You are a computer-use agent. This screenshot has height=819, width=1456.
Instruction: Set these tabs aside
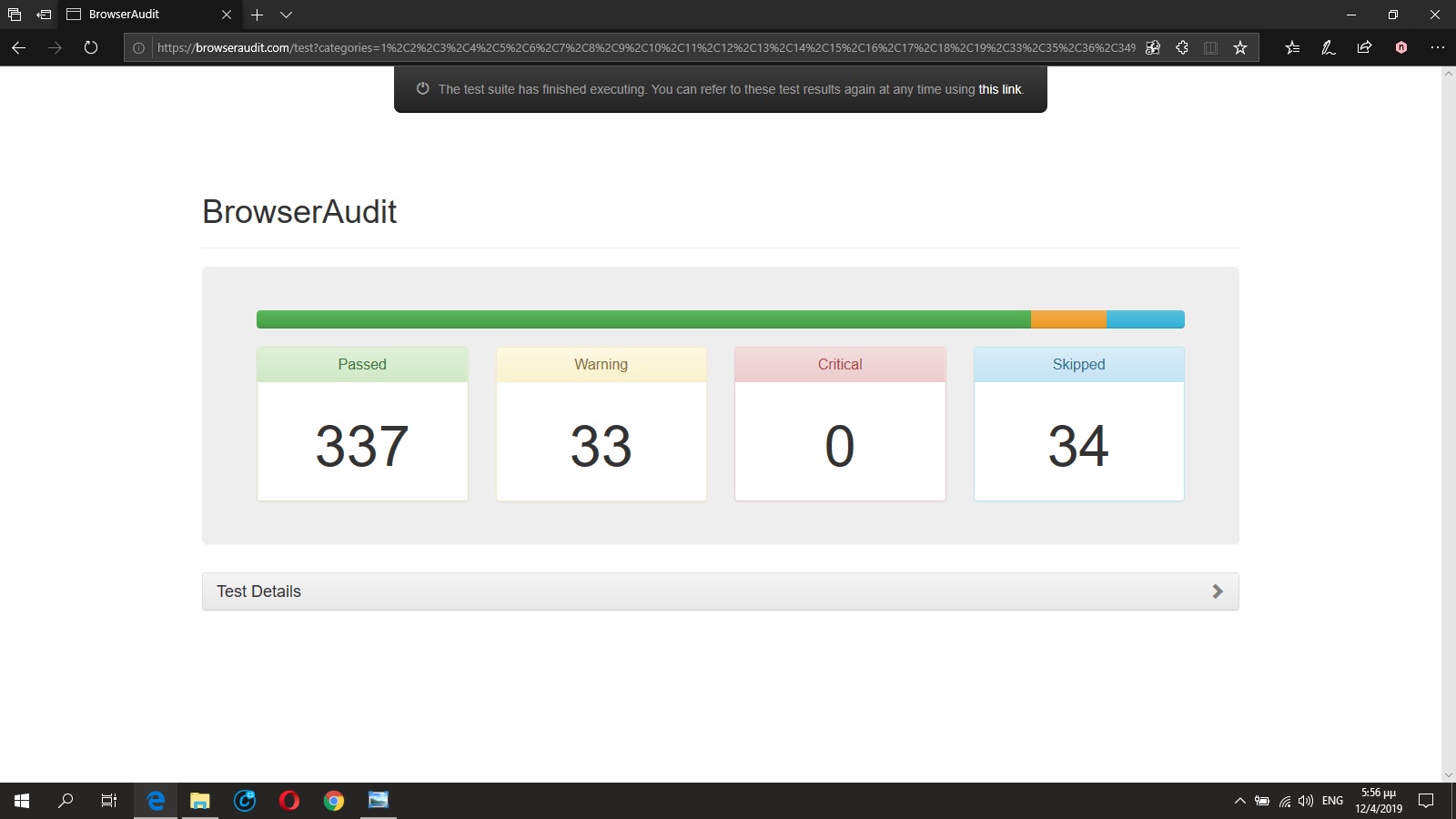44,15
